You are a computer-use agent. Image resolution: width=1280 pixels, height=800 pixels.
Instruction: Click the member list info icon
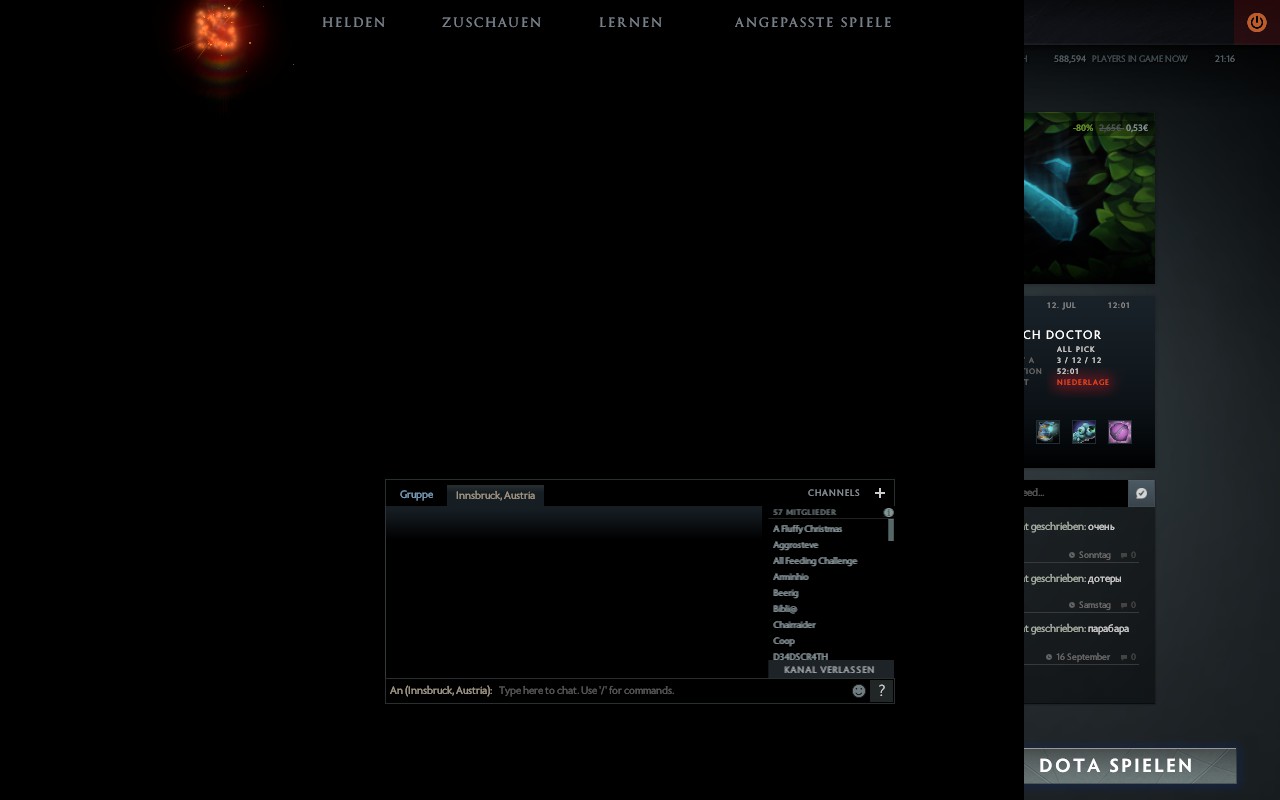[888, 512]
